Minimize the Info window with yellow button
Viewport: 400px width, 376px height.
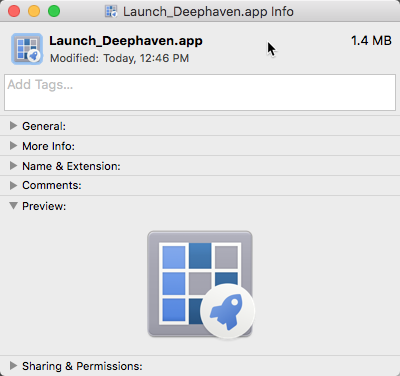(34, 11)
